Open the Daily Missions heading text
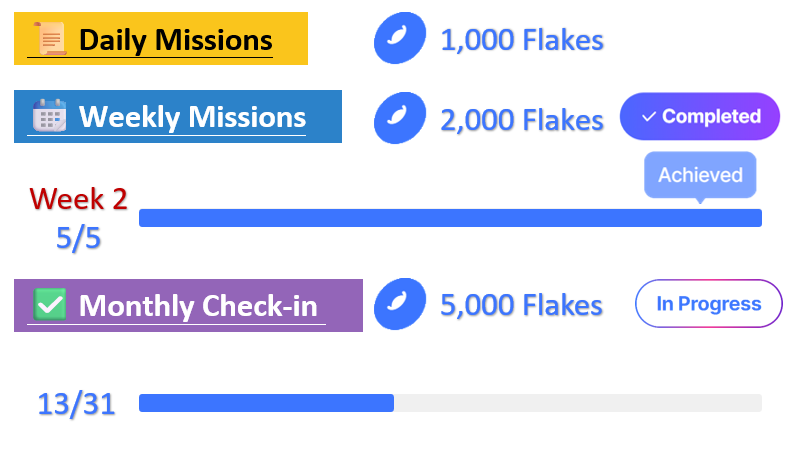The width and height of the screenshot is (804, 453). (x=175, y=40)
